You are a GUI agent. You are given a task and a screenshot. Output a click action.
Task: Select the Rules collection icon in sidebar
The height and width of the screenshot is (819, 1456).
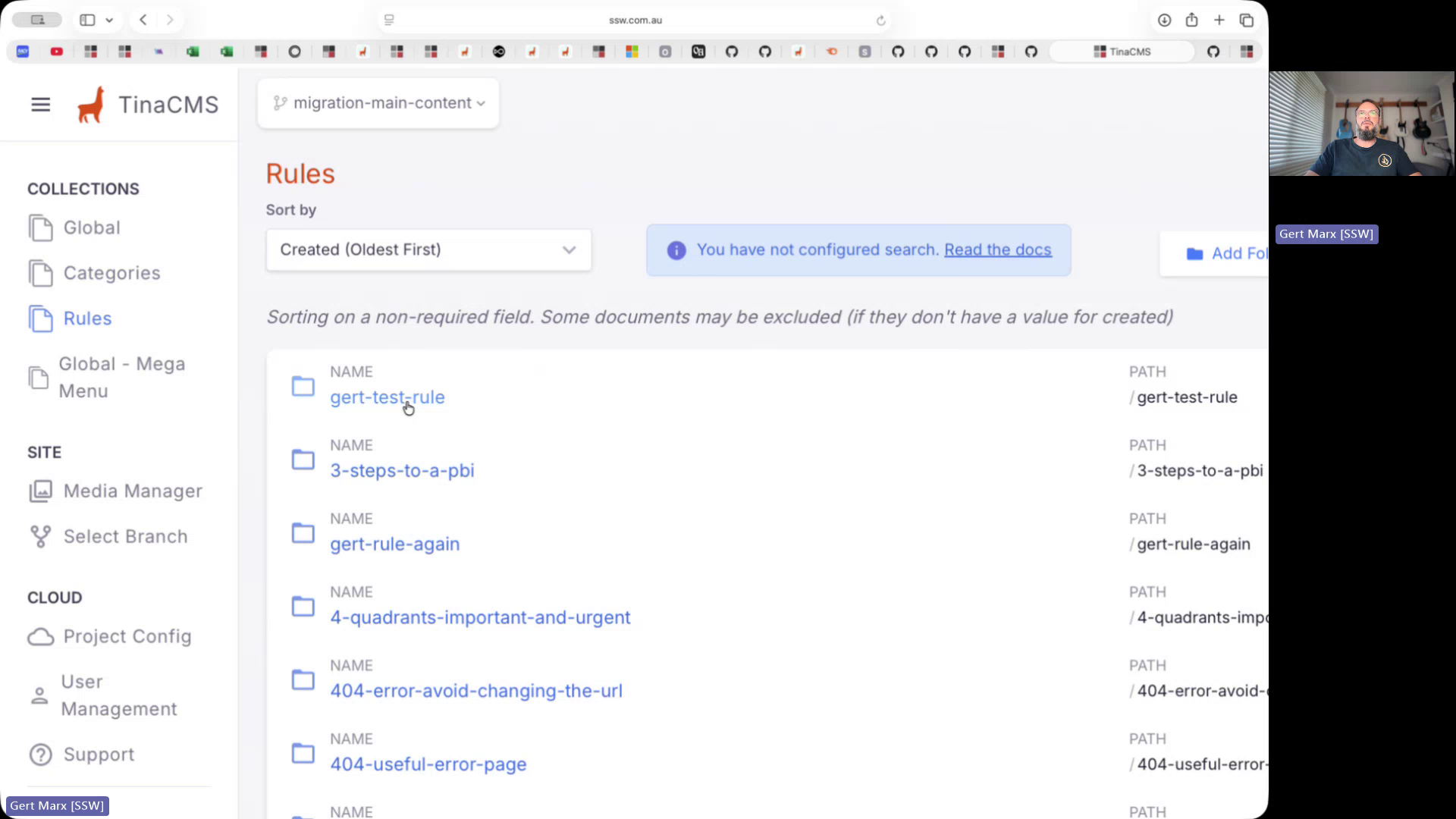(40, 318)
